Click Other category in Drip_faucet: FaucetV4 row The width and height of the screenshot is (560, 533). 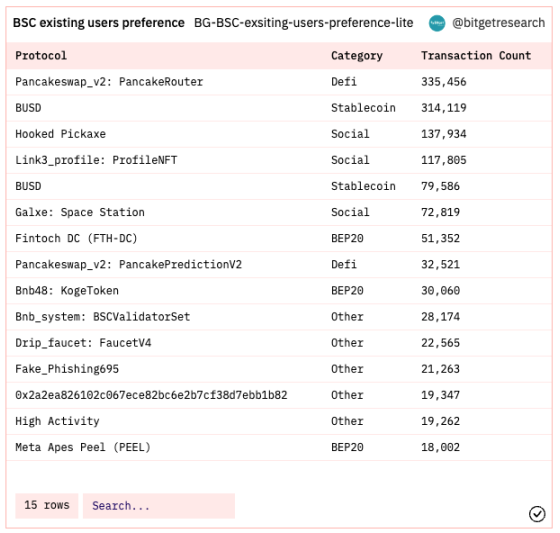(x=347, y=343)
